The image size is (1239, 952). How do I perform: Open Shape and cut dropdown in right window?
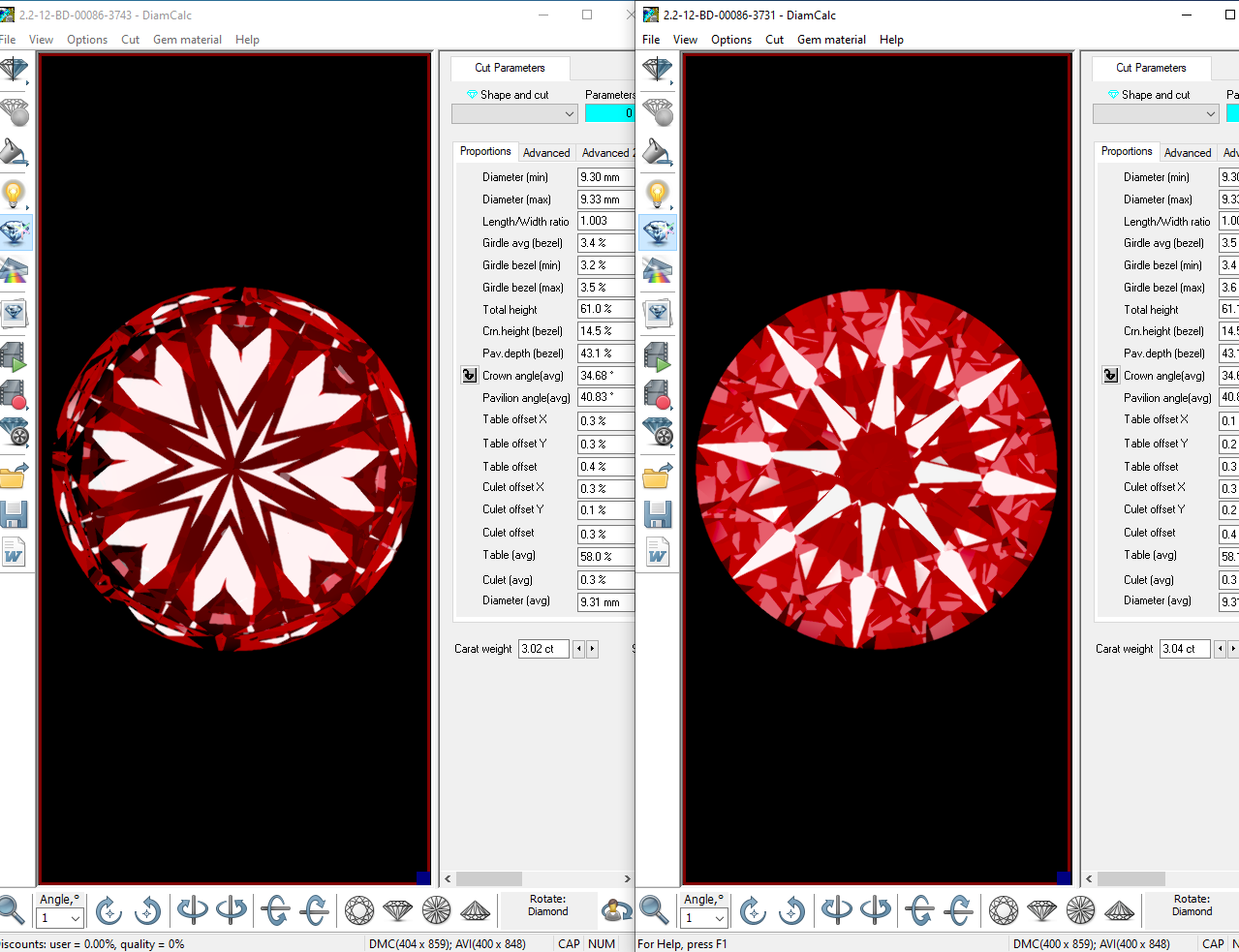(x=1156, y=114)
